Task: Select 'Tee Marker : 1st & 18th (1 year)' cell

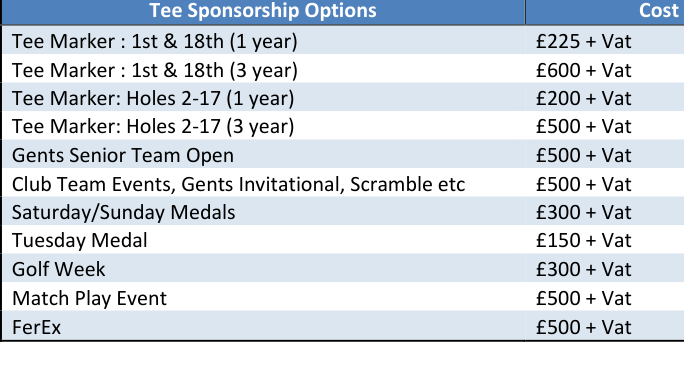Action: [263, 41]
